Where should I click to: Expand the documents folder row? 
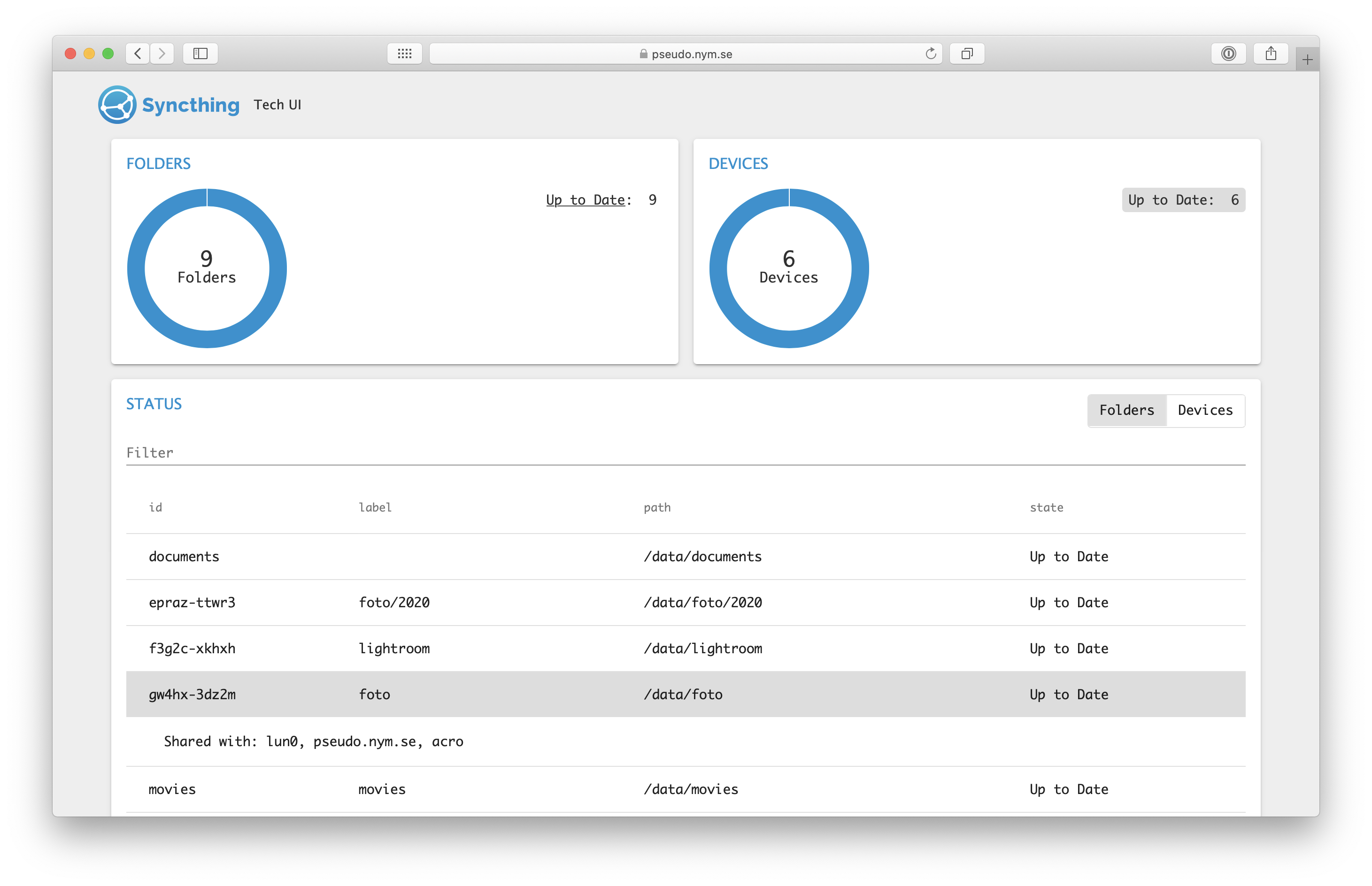click(x=685, y=557)
